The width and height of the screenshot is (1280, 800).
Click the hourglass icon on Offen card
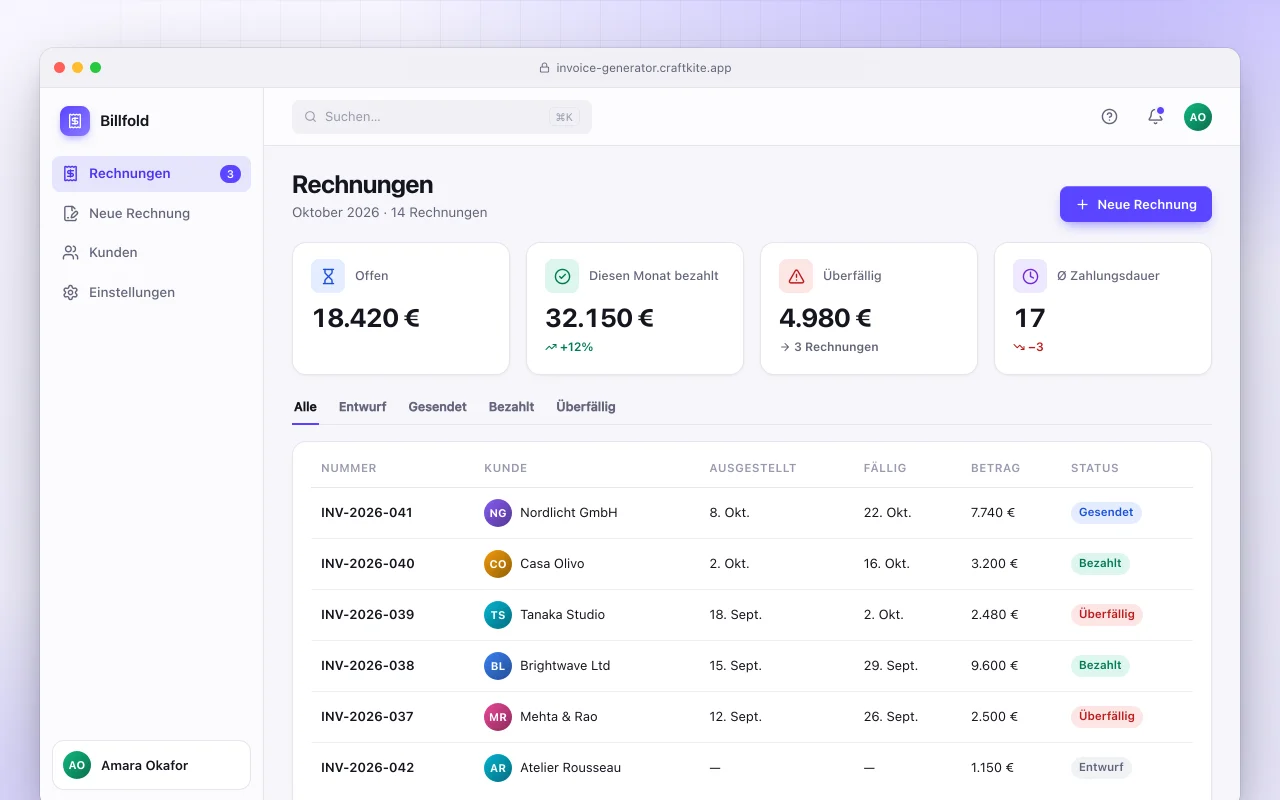point(328,276)
